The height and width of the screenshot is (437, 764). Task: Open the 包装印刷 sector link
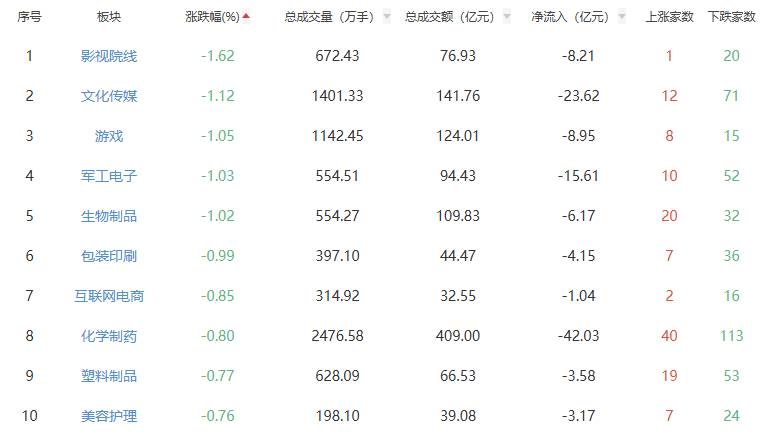[109, 256]
